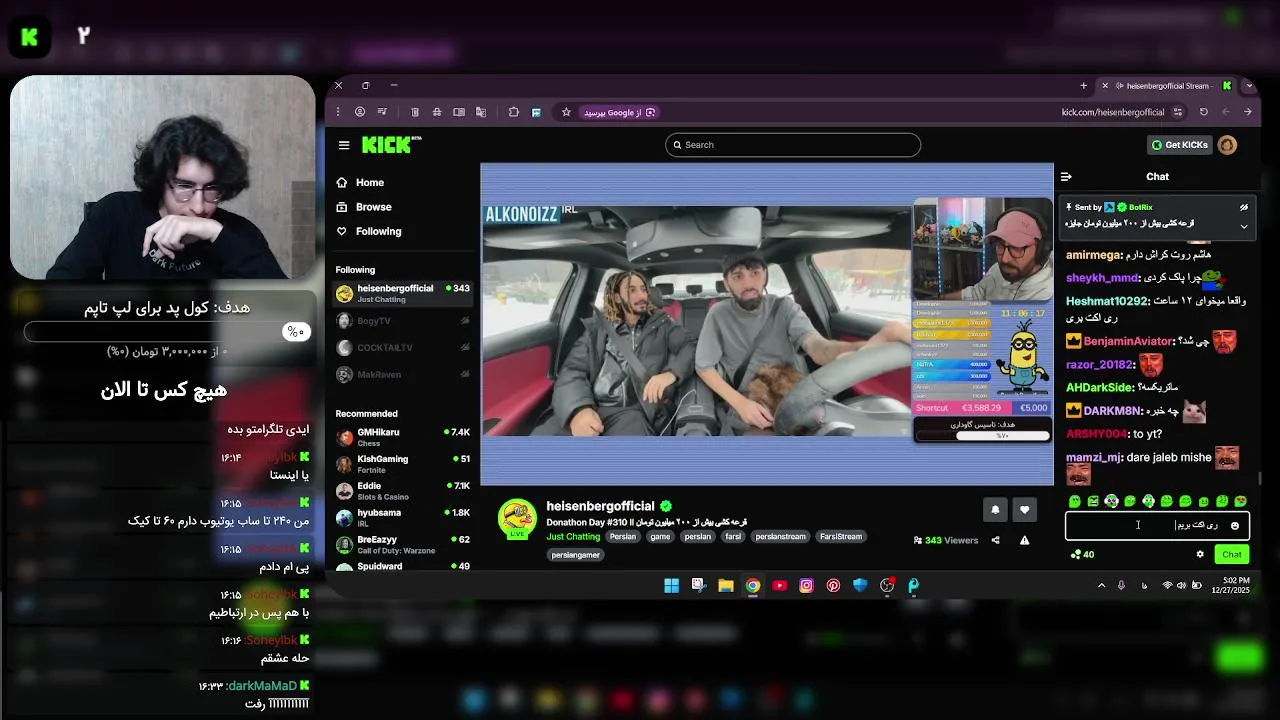Viewport: 1280px width, 720px height.
Task: Select heisenbergofficial in Following list
Action: click(402, 294)
